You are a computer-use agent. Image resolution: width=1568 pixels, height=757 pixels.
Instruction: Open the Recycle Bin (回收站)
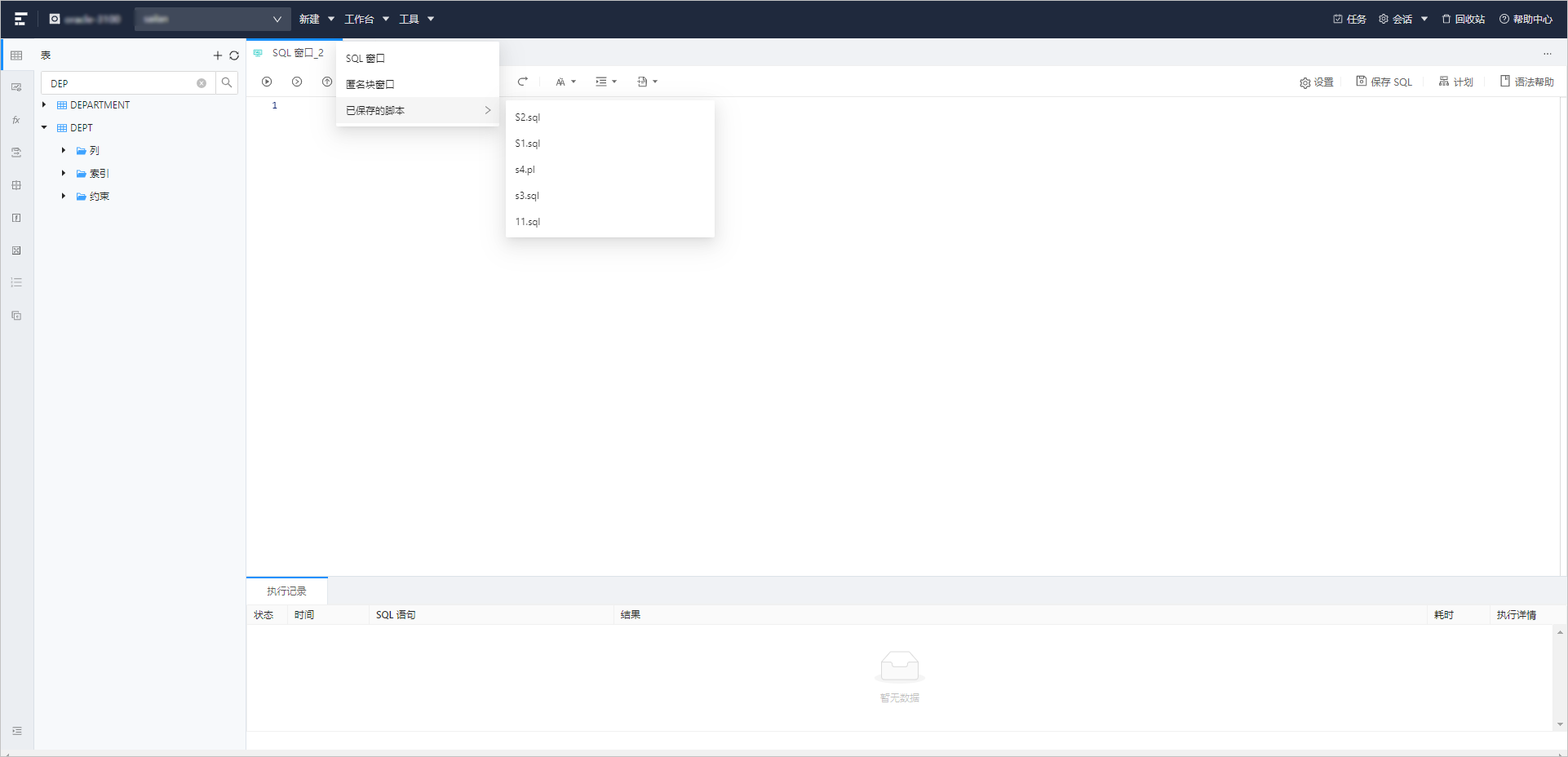[1463, 19]
